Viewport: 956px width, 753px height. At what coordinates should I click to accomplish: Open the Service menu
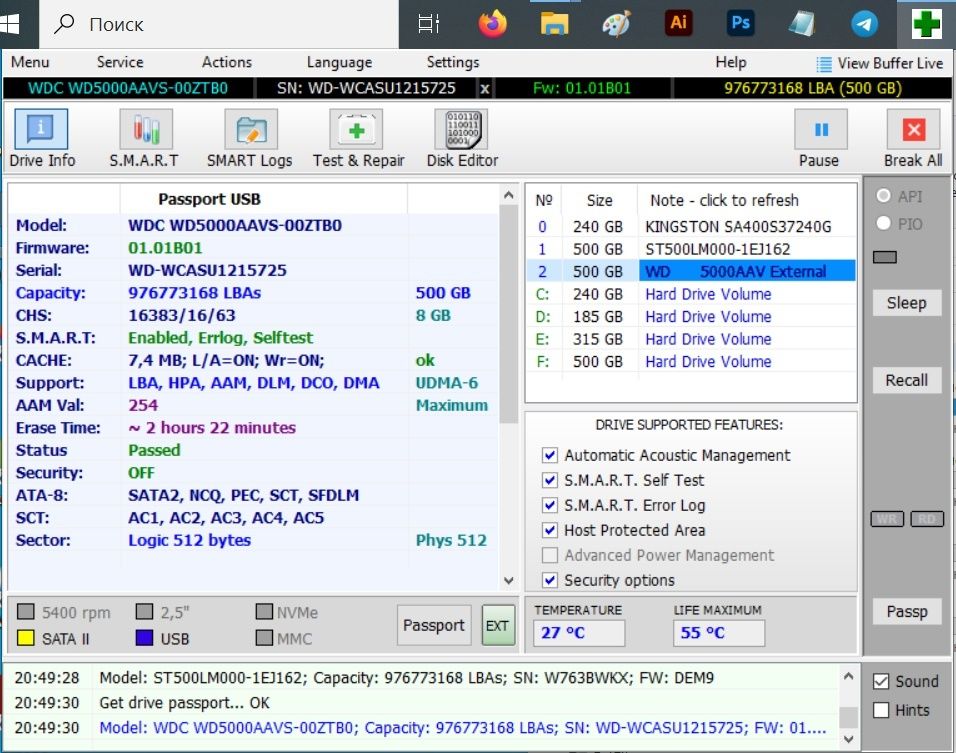click(x=120, y=62)
